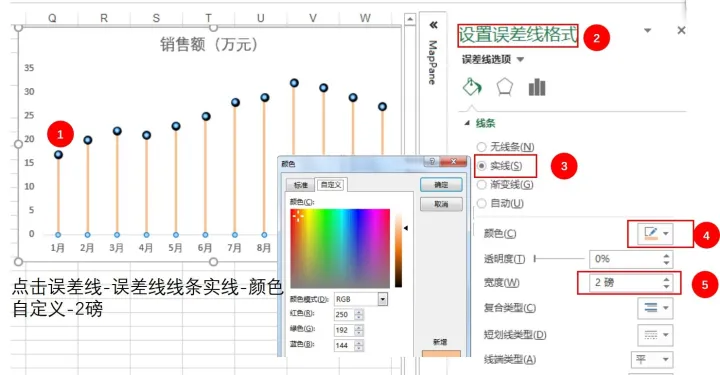Increase line width with up spinner
The image size is (720, 375).
click(666, 279)
